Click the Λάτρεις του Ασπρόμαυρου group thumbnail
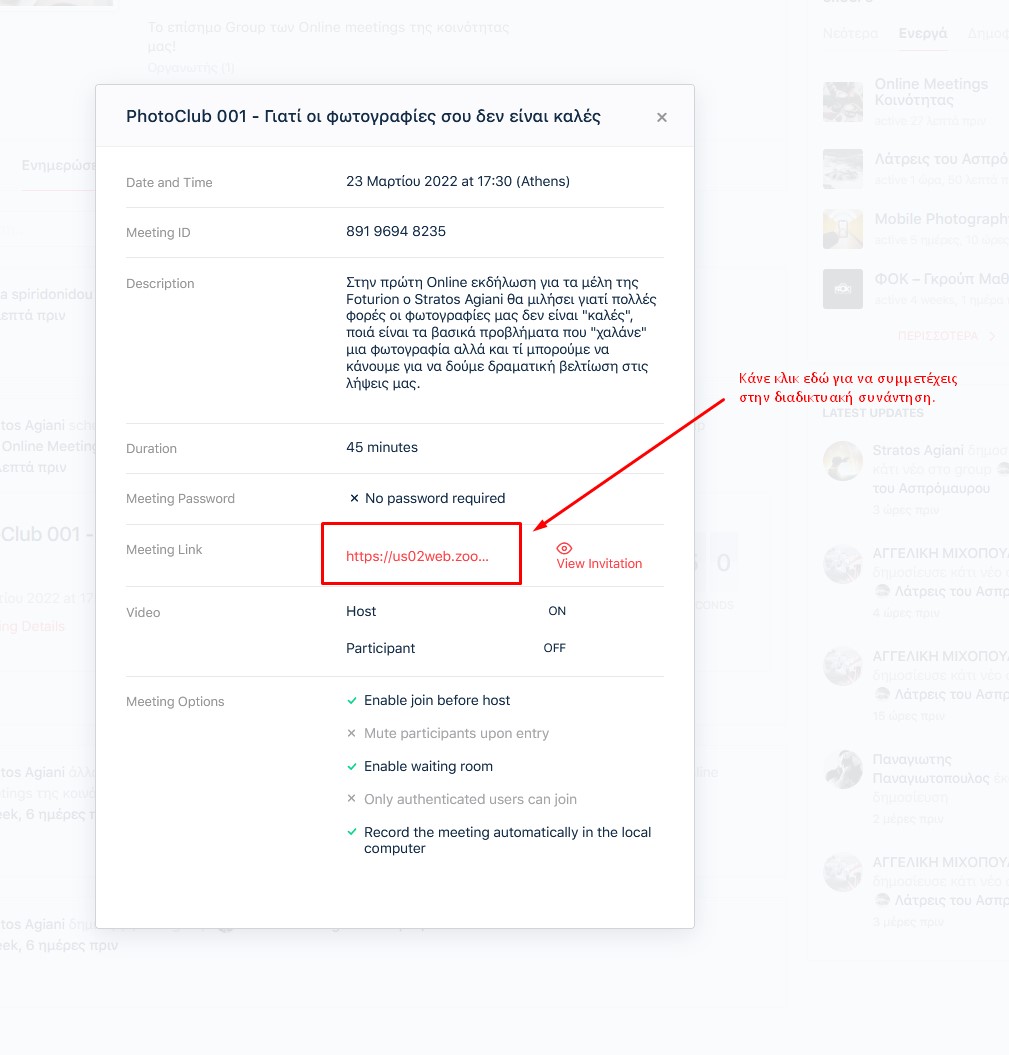 click(x=842, y=168)
